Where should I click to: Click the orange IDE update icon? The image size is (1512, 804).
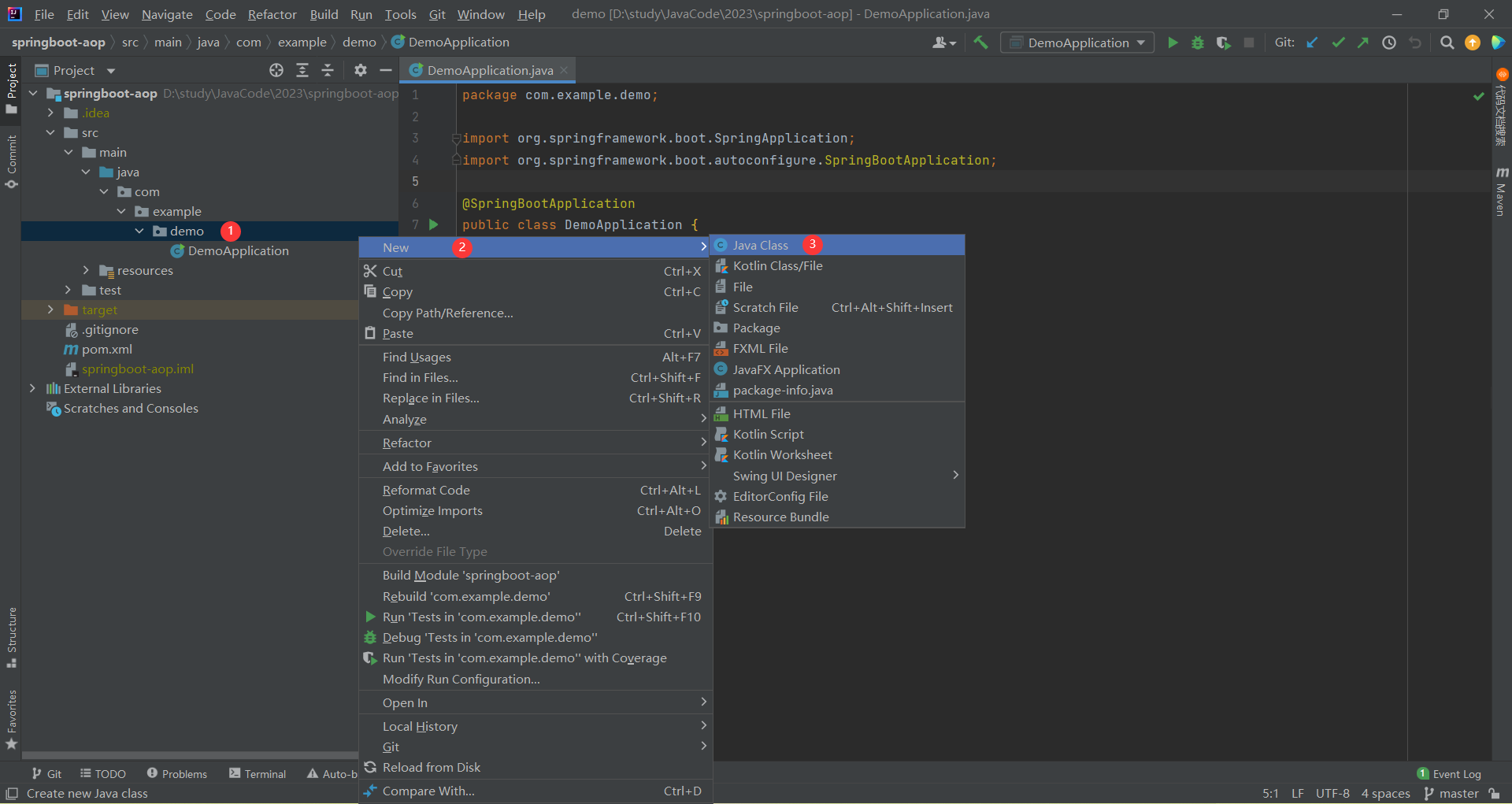(x=1473, y=43)
